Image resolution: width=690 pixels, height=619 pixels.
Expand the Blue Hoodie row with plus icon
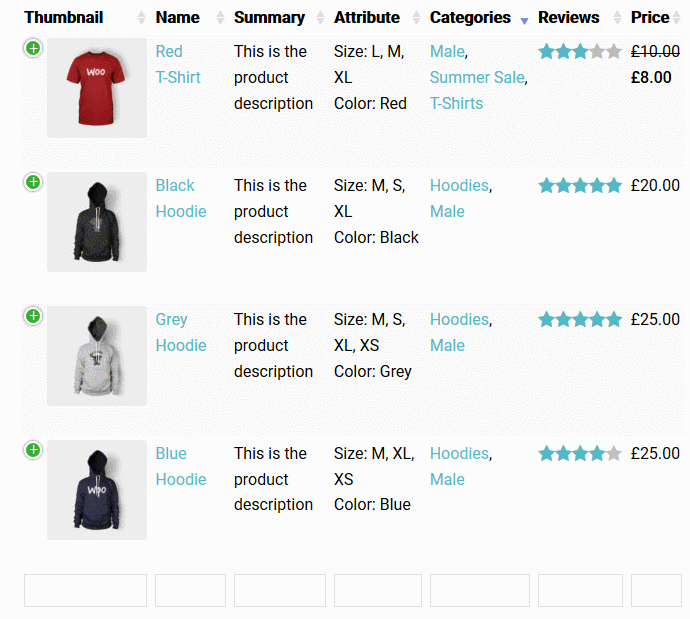point(33,450)
